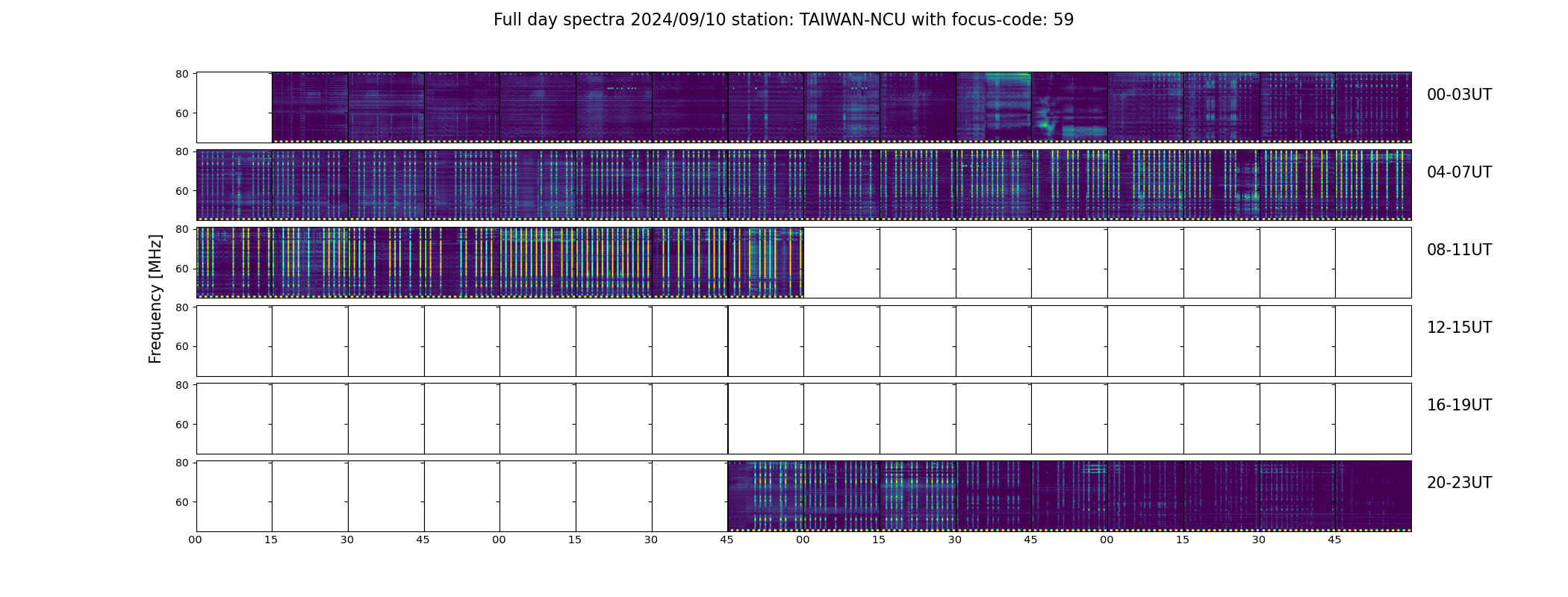
Task: Click the 60 tick of the 16-19UT row
Action: tap(181, 425)
